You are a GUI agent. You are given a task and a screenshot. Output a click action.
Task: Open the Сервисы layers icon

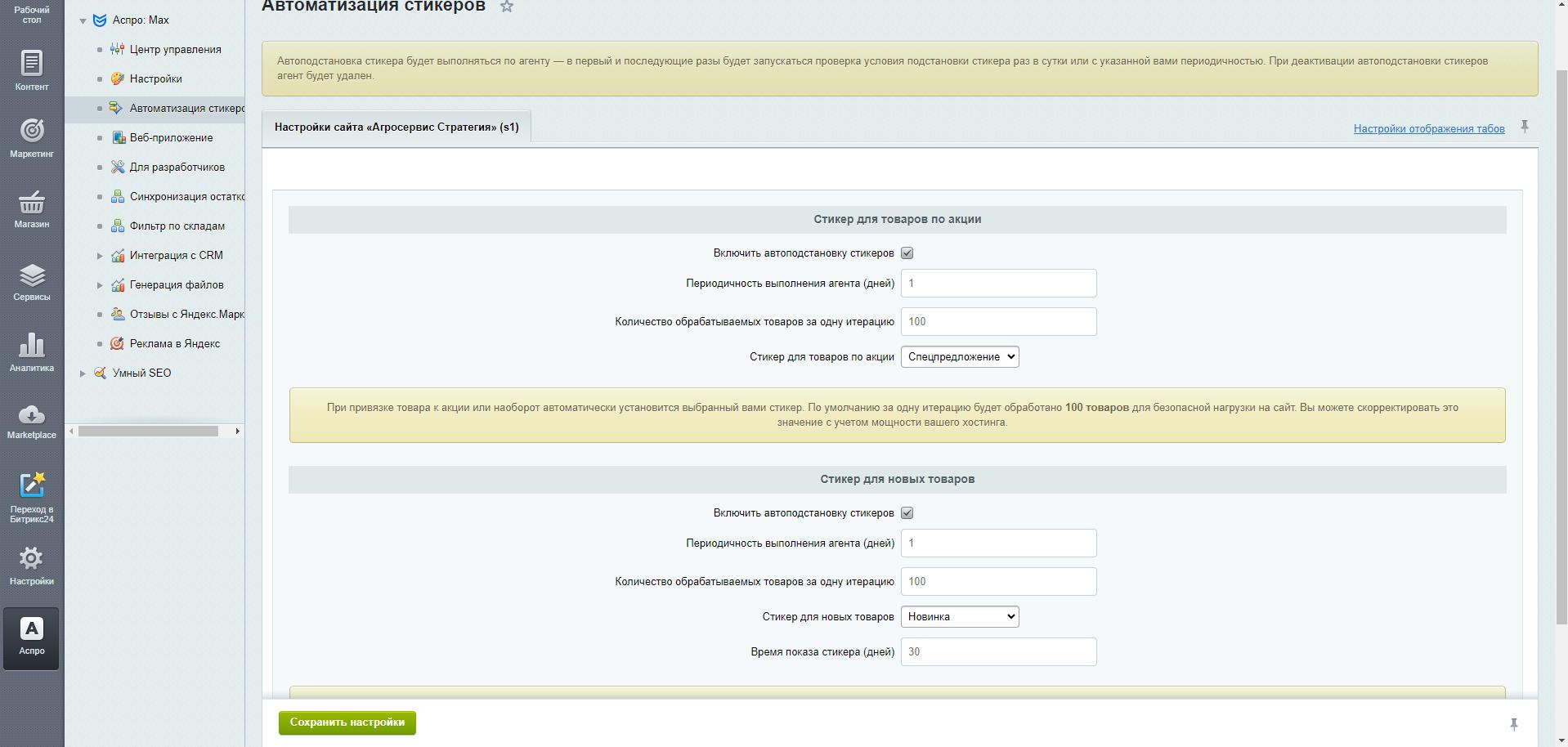[x=31, y=275]
